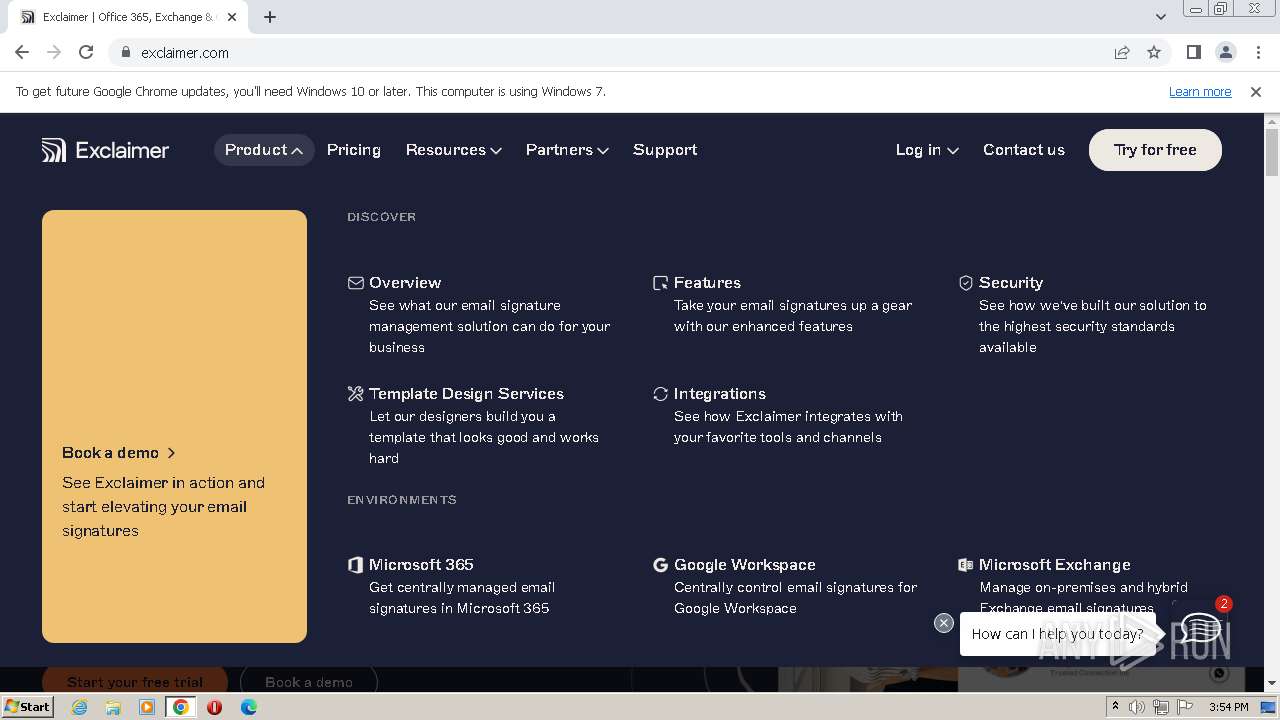Open a new browser tab
The width and height of the screenshot is (1280, 720).
(270, 17)
